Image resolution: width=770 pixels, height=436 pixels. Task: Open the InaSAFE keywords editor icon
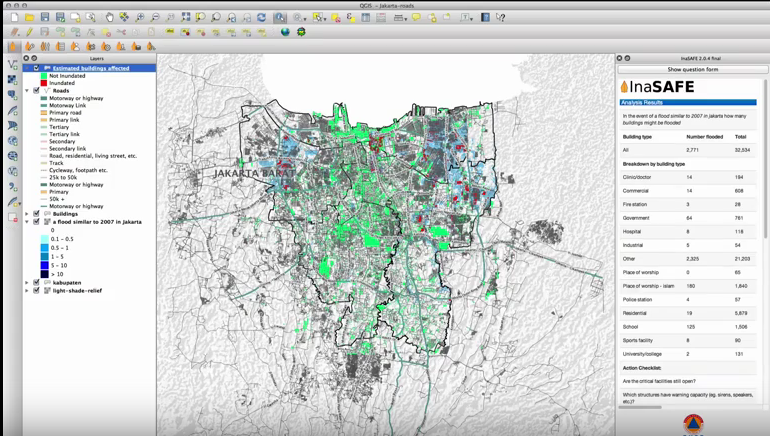click(x=29, y=47)
